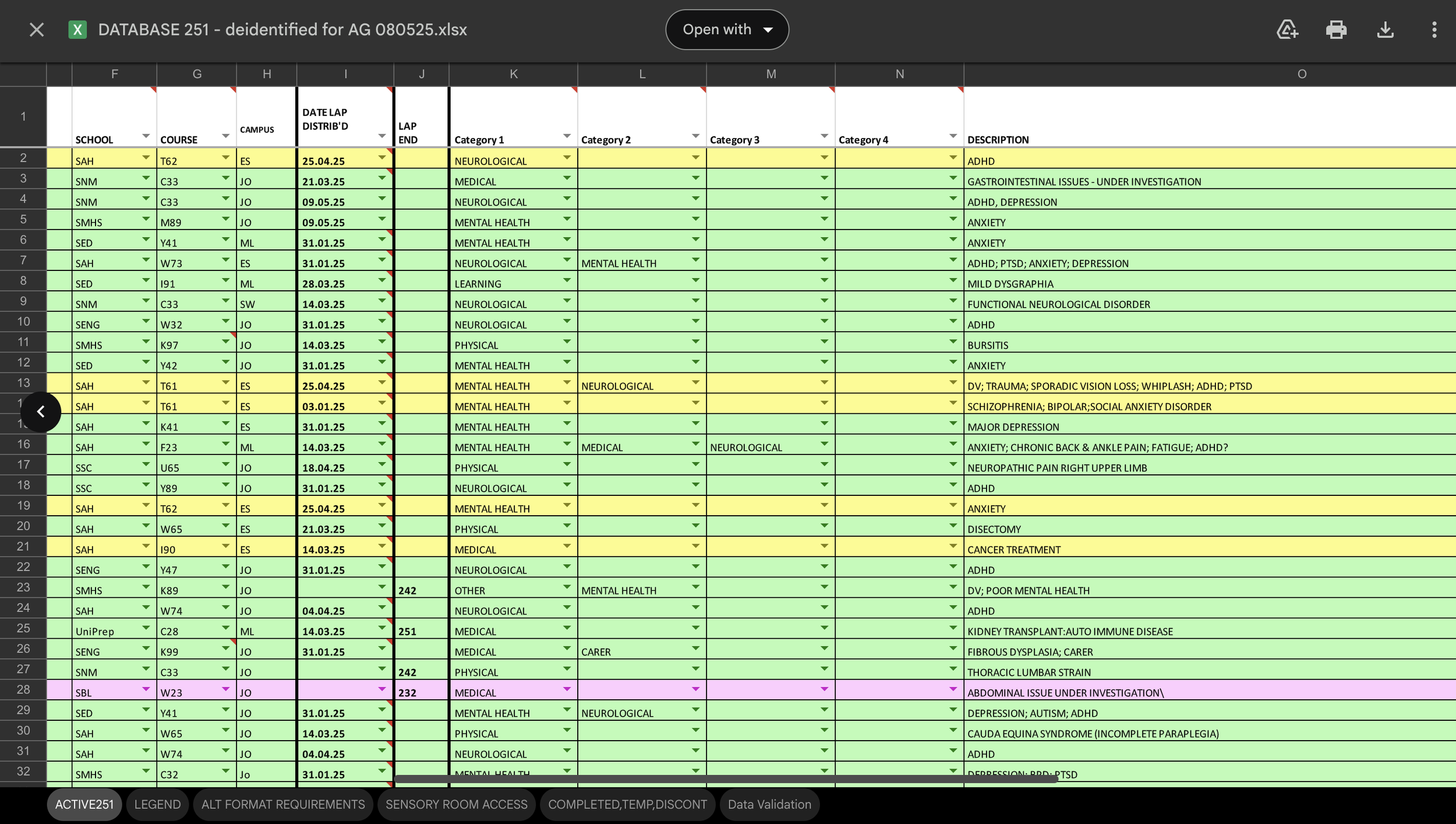The width and height of the screenshot is (1456, 824).
Task: Expand the COURSE column filter arrow
Action: [x=225, y=136]
